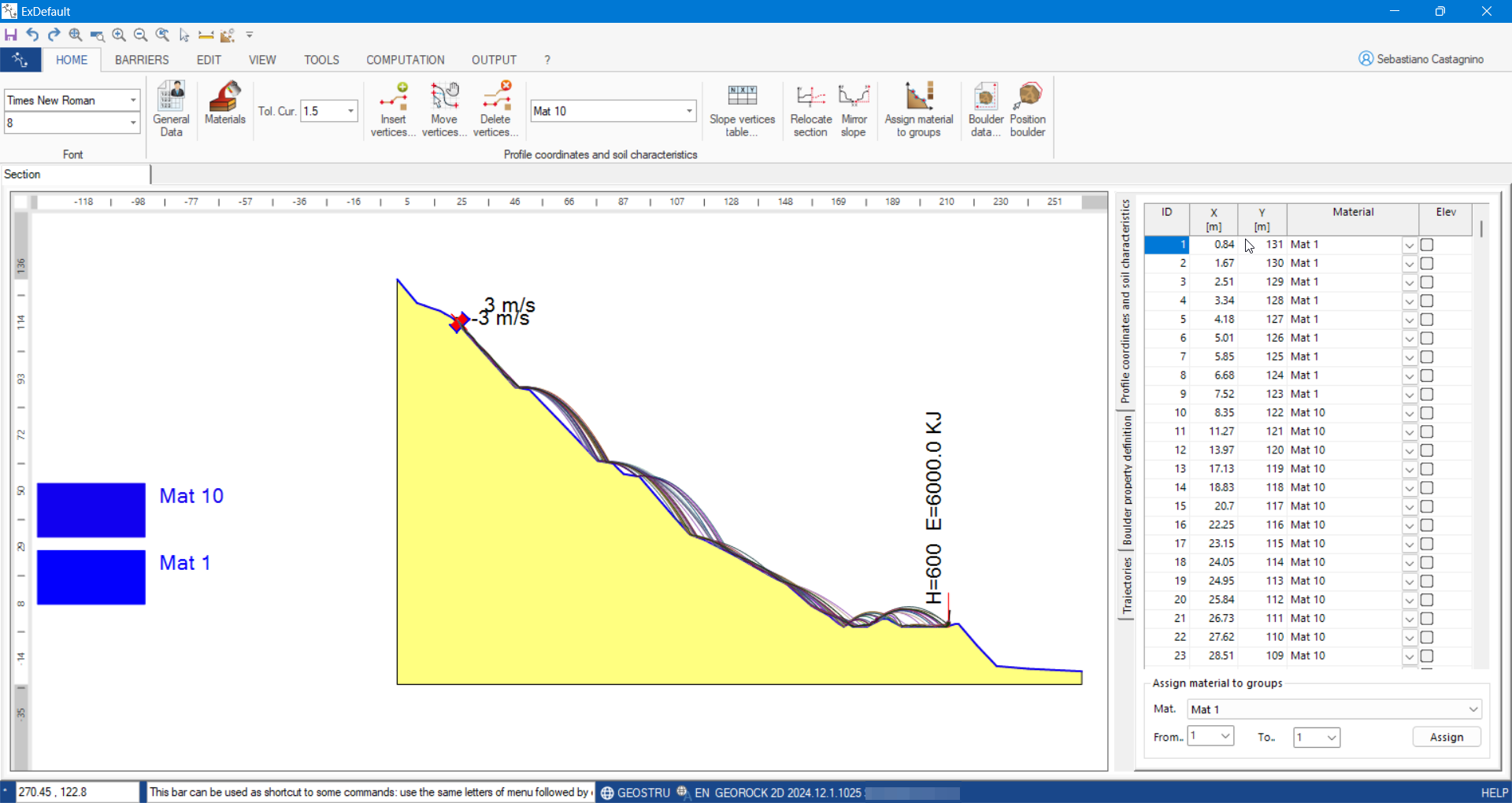This screenshot has height=803, width=1512.
Task: Select the Position boulder tool
Action: 1028,109
